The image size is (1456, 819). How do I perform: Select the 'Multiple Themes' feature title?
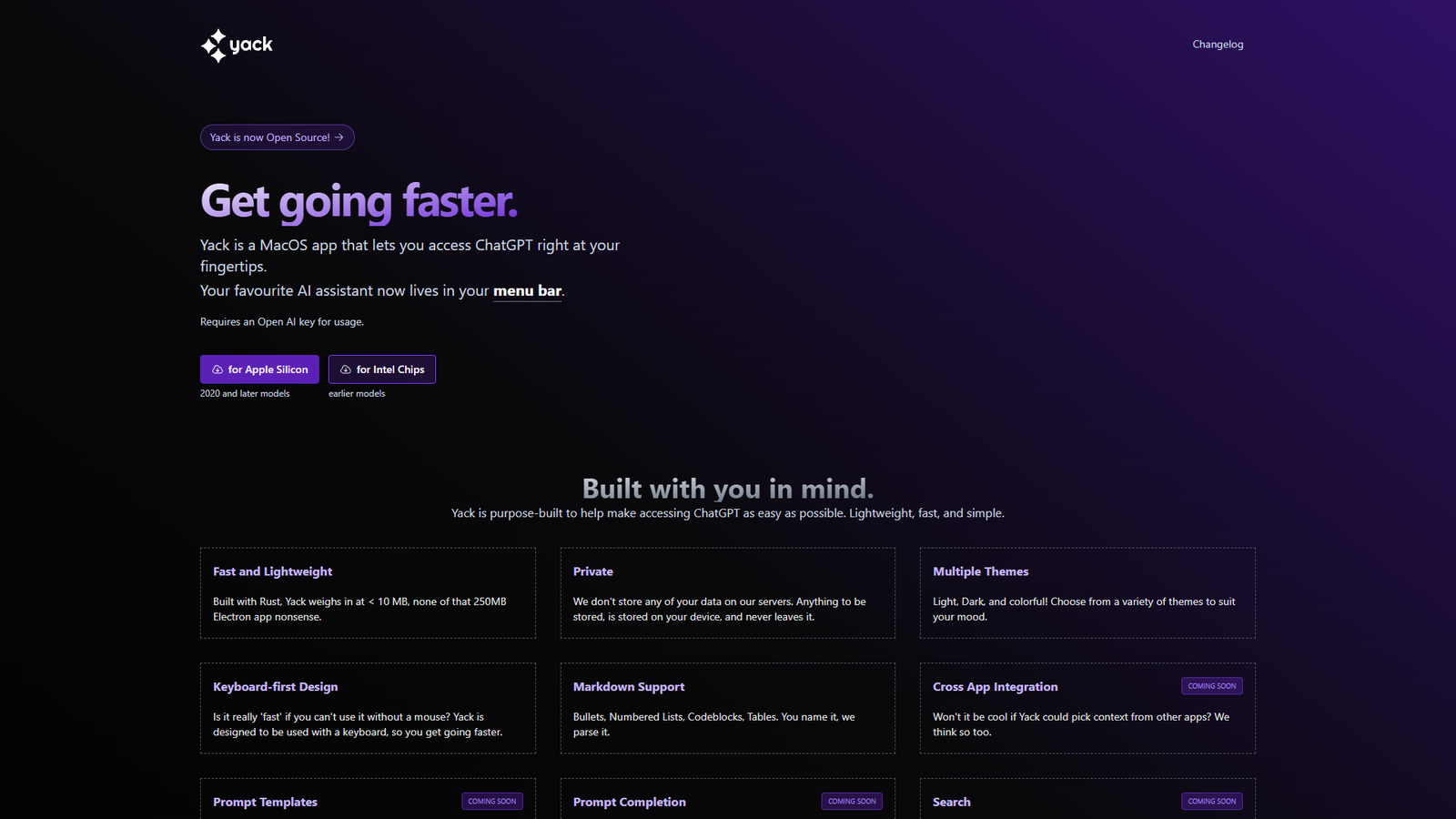click(x=981, y=571)
